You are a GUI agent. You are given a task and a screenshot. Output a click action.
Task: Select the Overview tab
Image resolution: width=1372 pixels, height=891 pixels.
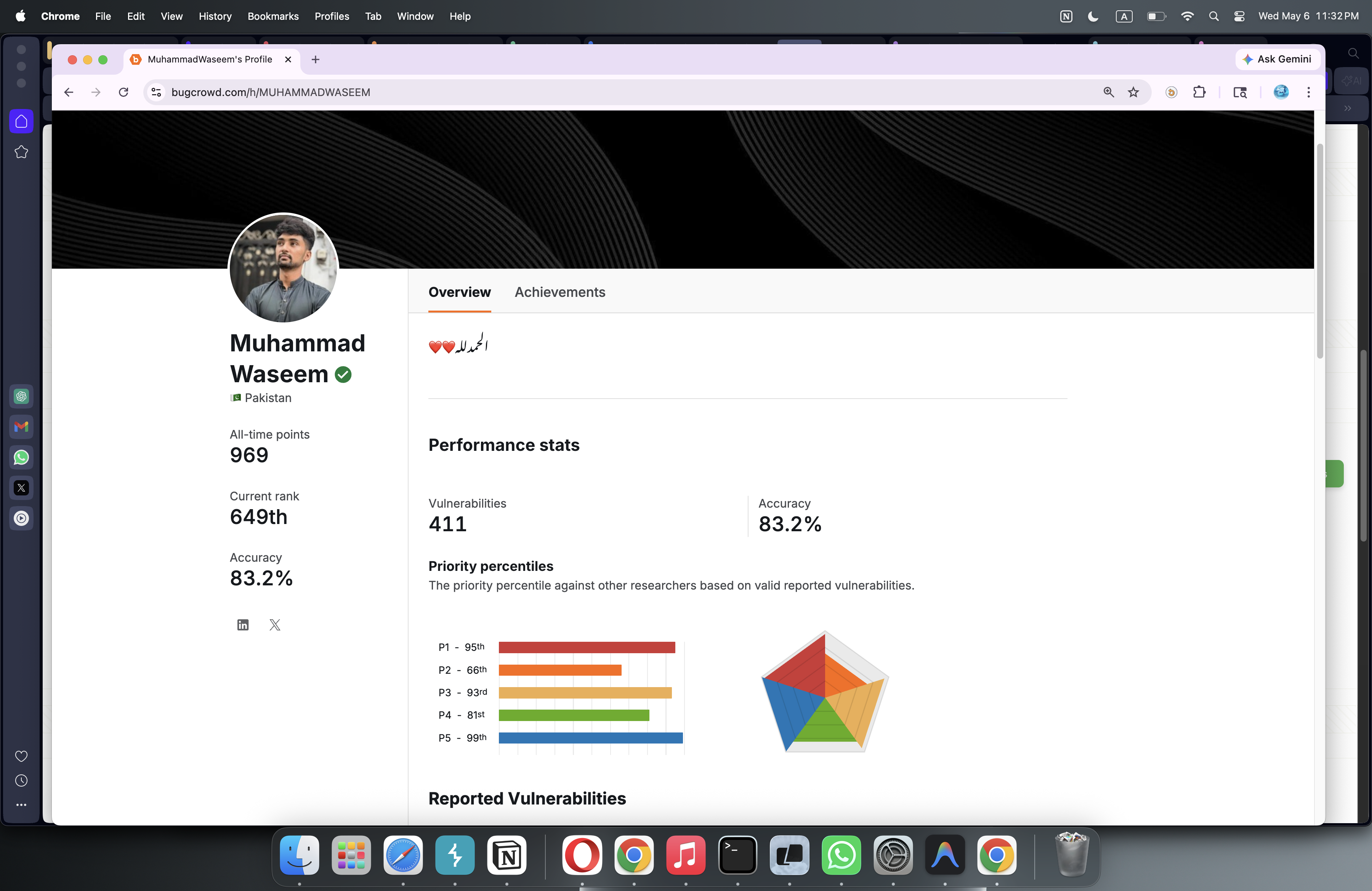point(460,292)
